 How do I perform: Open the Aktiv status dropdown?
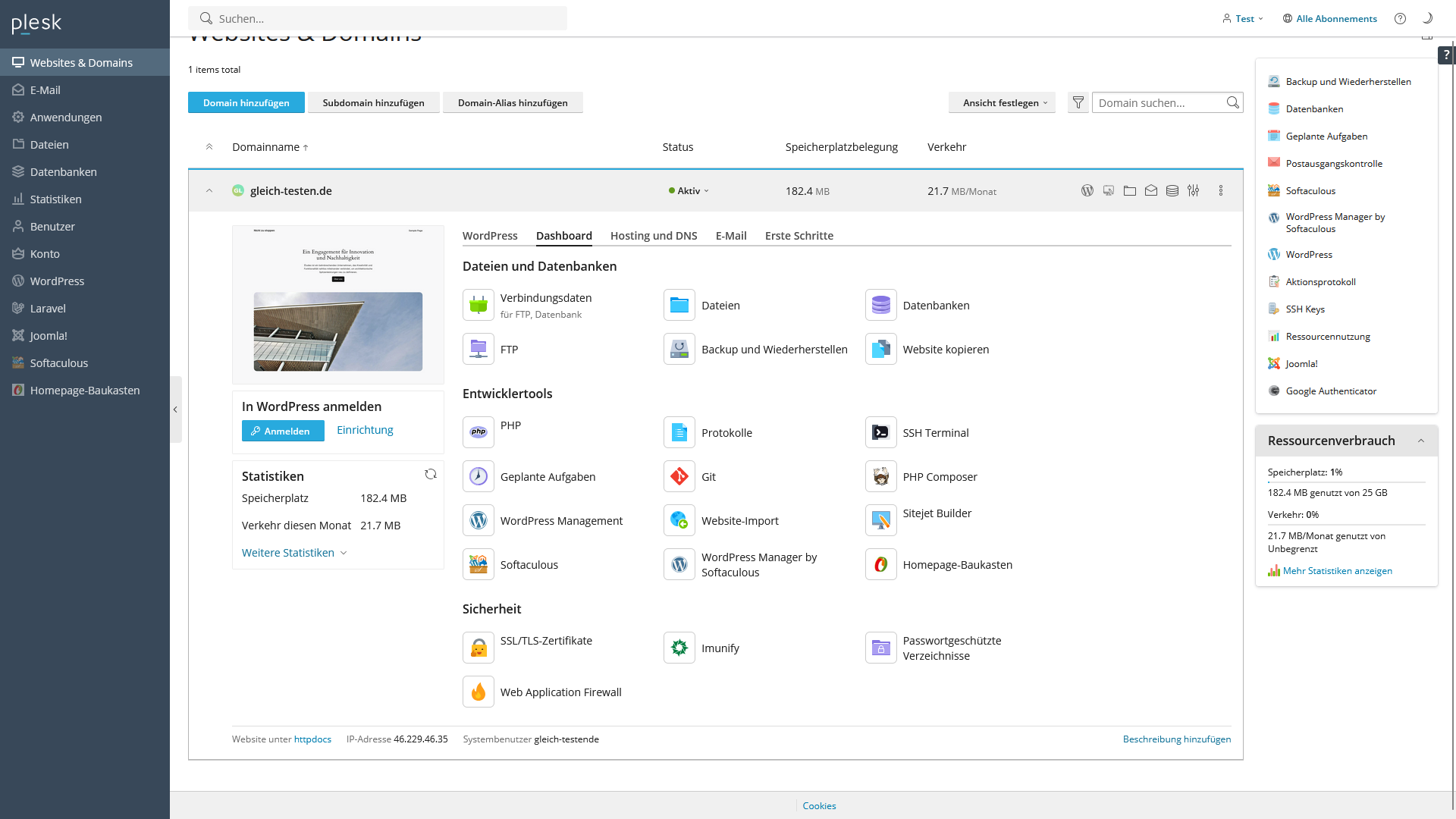coord(689,191)
